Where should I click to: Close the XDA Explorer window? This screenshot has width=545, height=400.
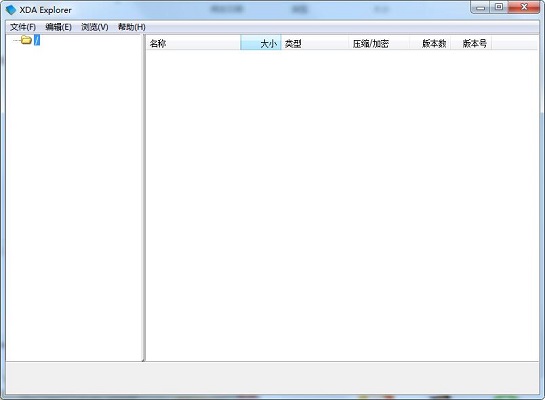pos(524,7)
